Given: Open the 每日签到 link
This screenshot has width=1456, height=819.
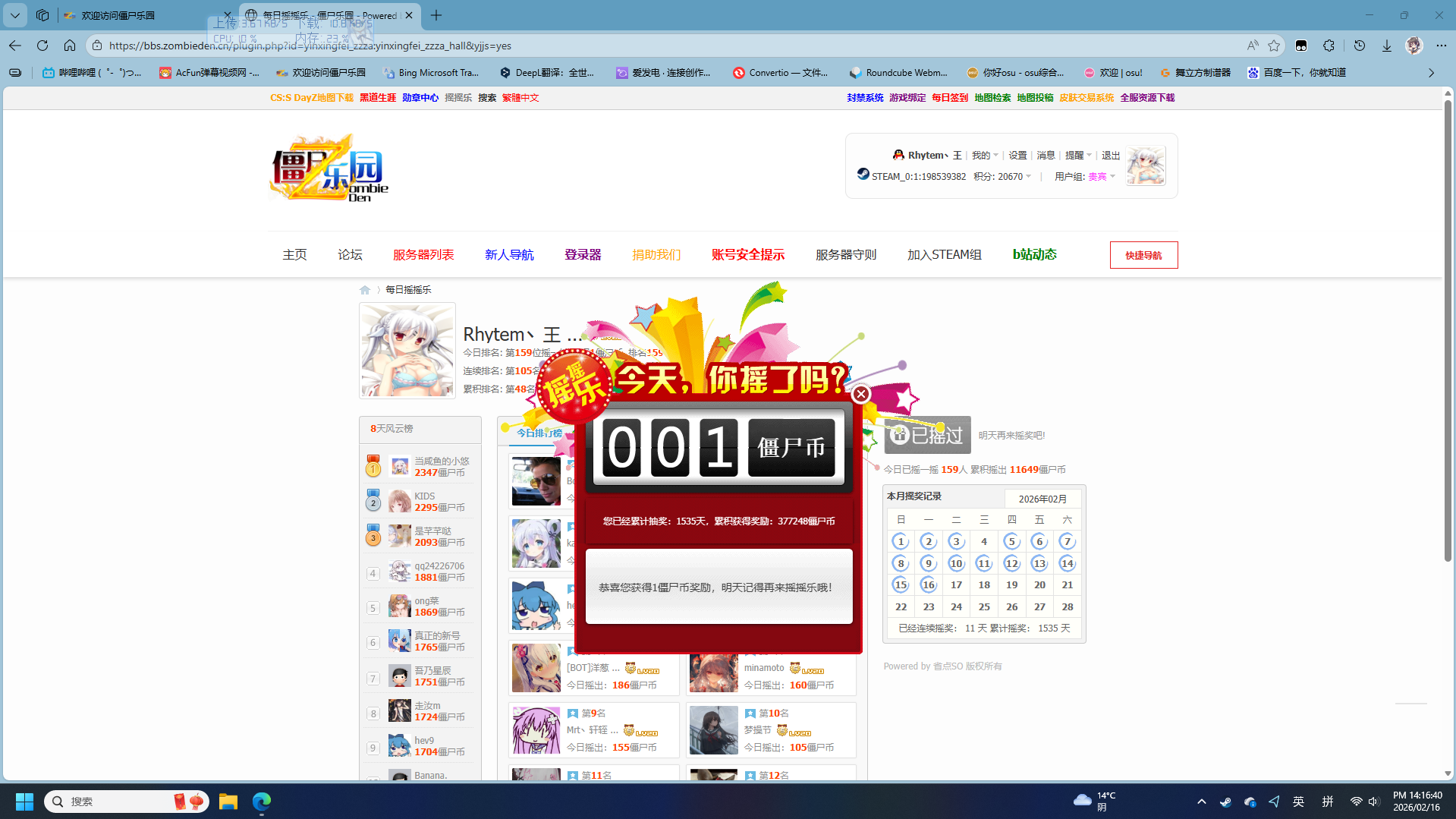Looking at the screenshot, I should pos(949,97).
